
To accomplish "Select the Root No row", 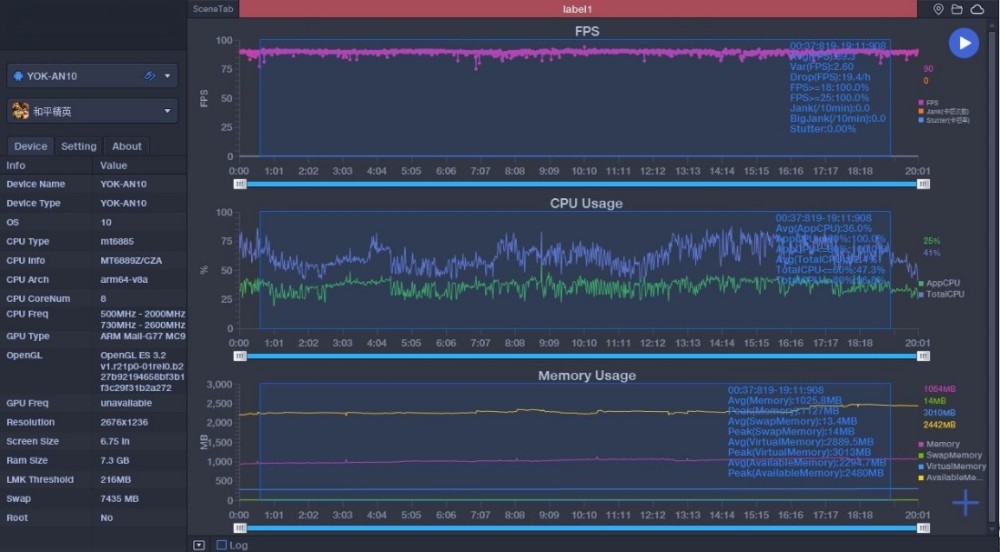I will click(93, 518).
